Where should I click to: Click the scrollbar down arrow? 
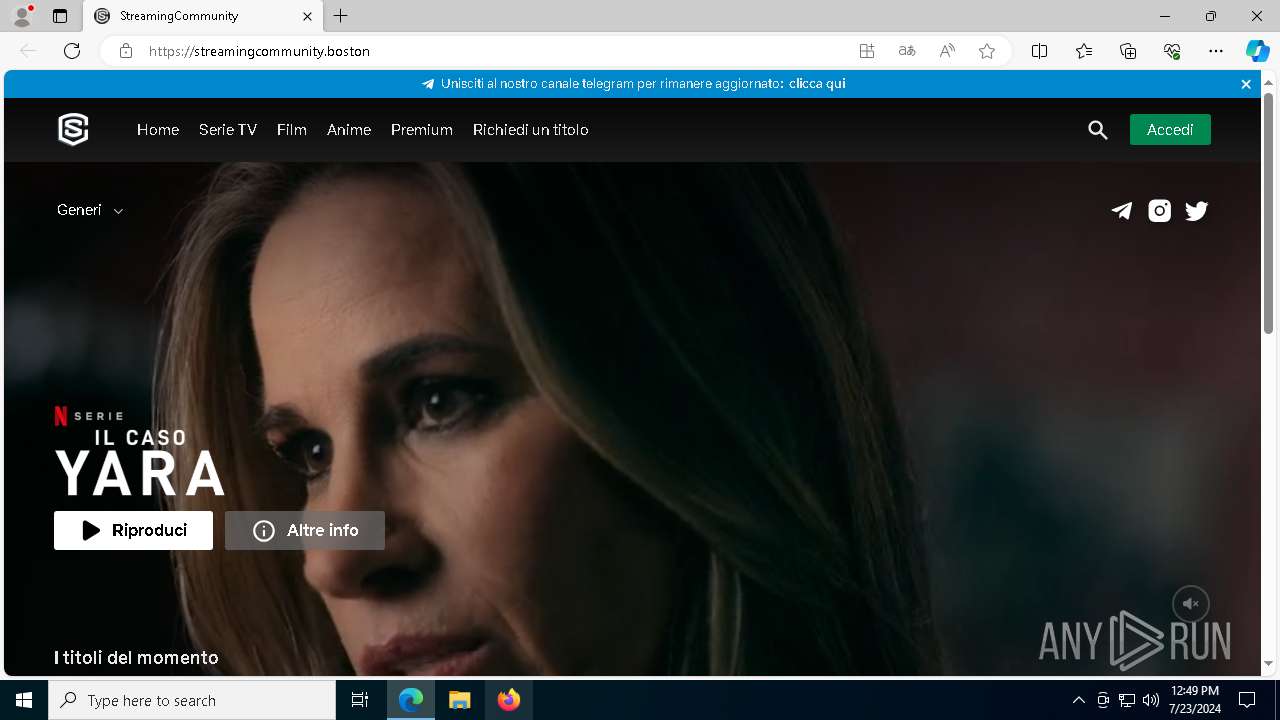[x=1268, y=663]
